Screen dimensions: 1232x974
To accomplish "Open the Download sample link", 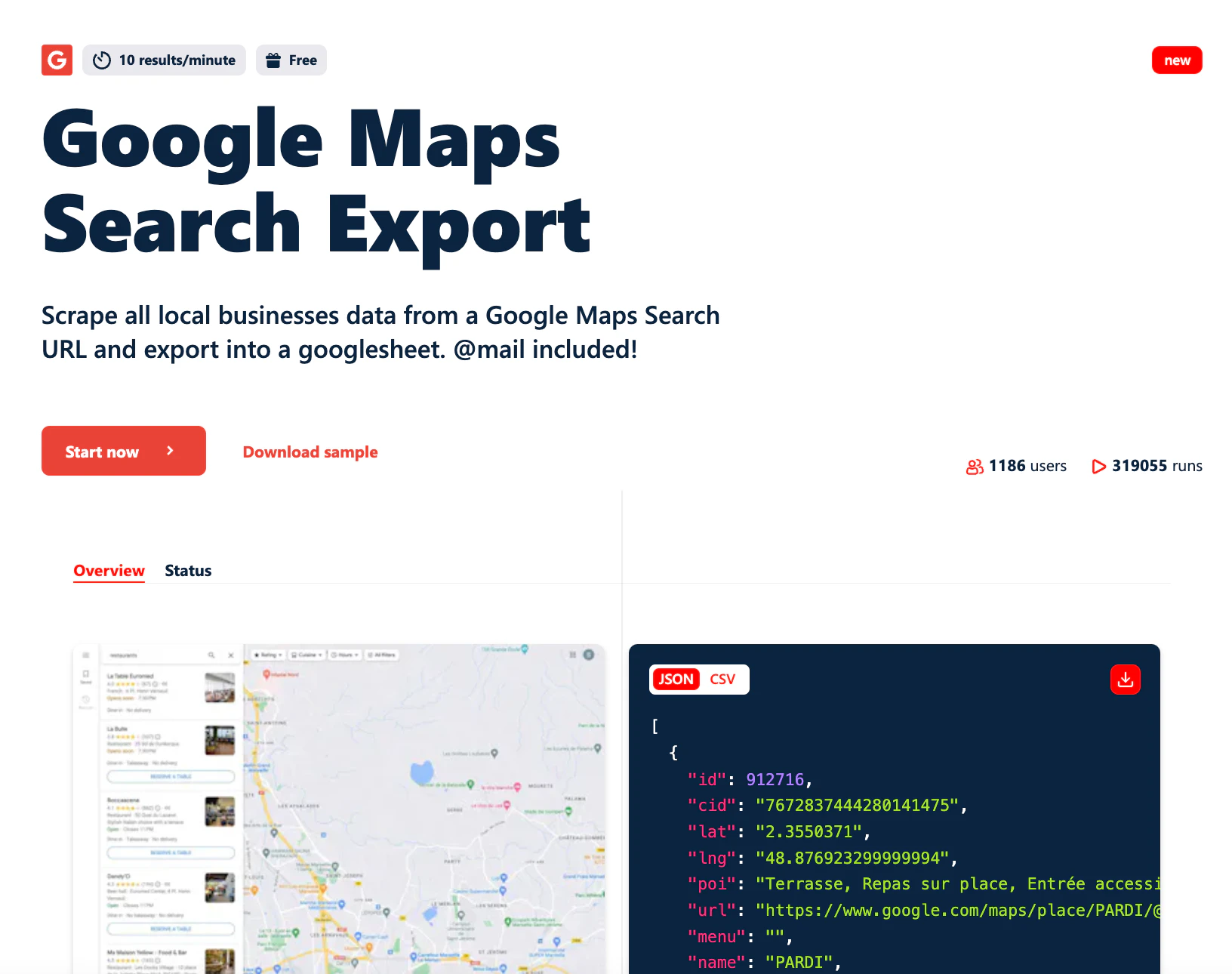I will click(x=310, y=452).
